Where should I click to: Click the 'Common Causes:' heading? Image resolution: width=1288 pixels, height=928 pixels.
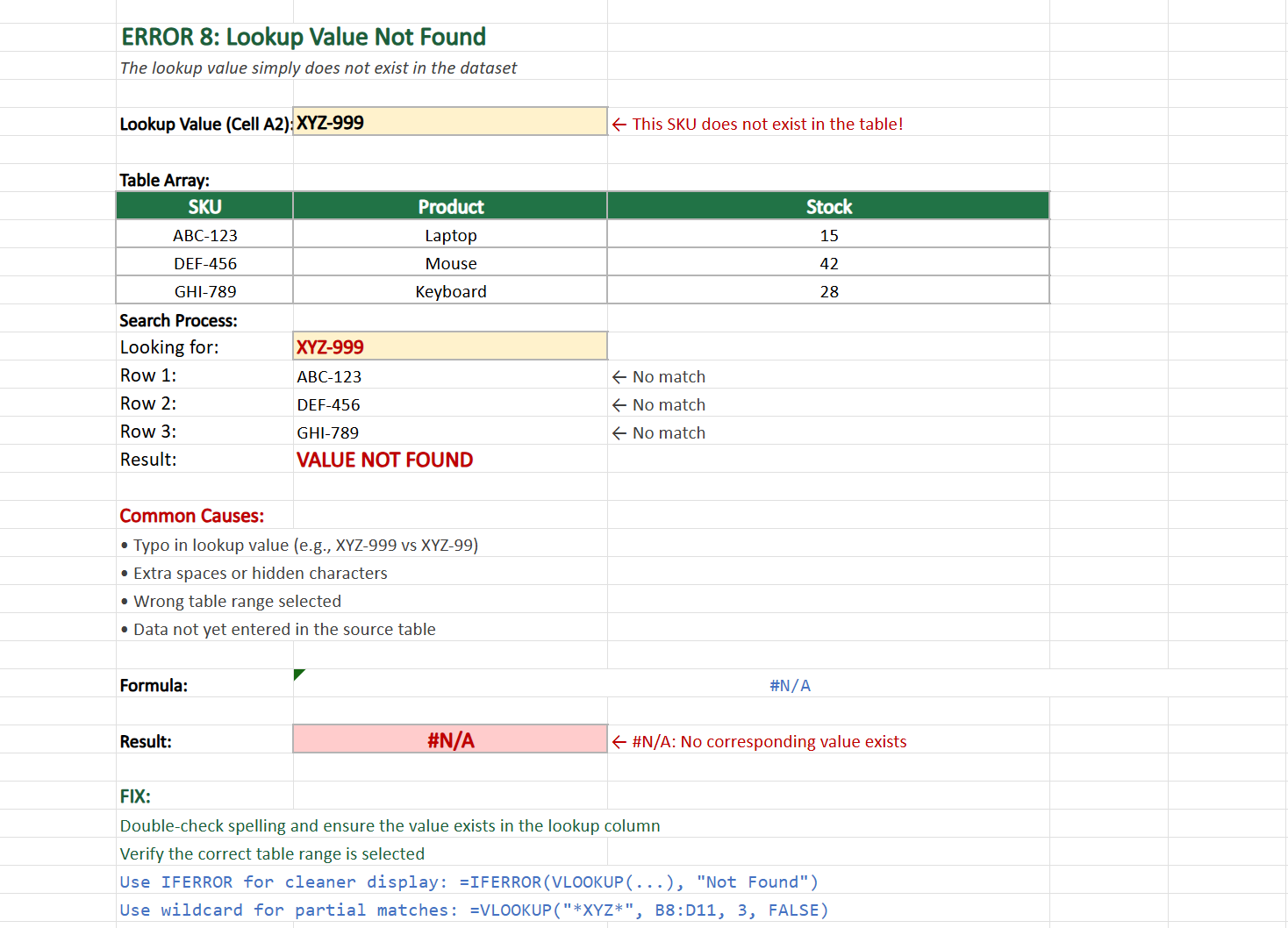pyautogui.click(x=192, y=516)
